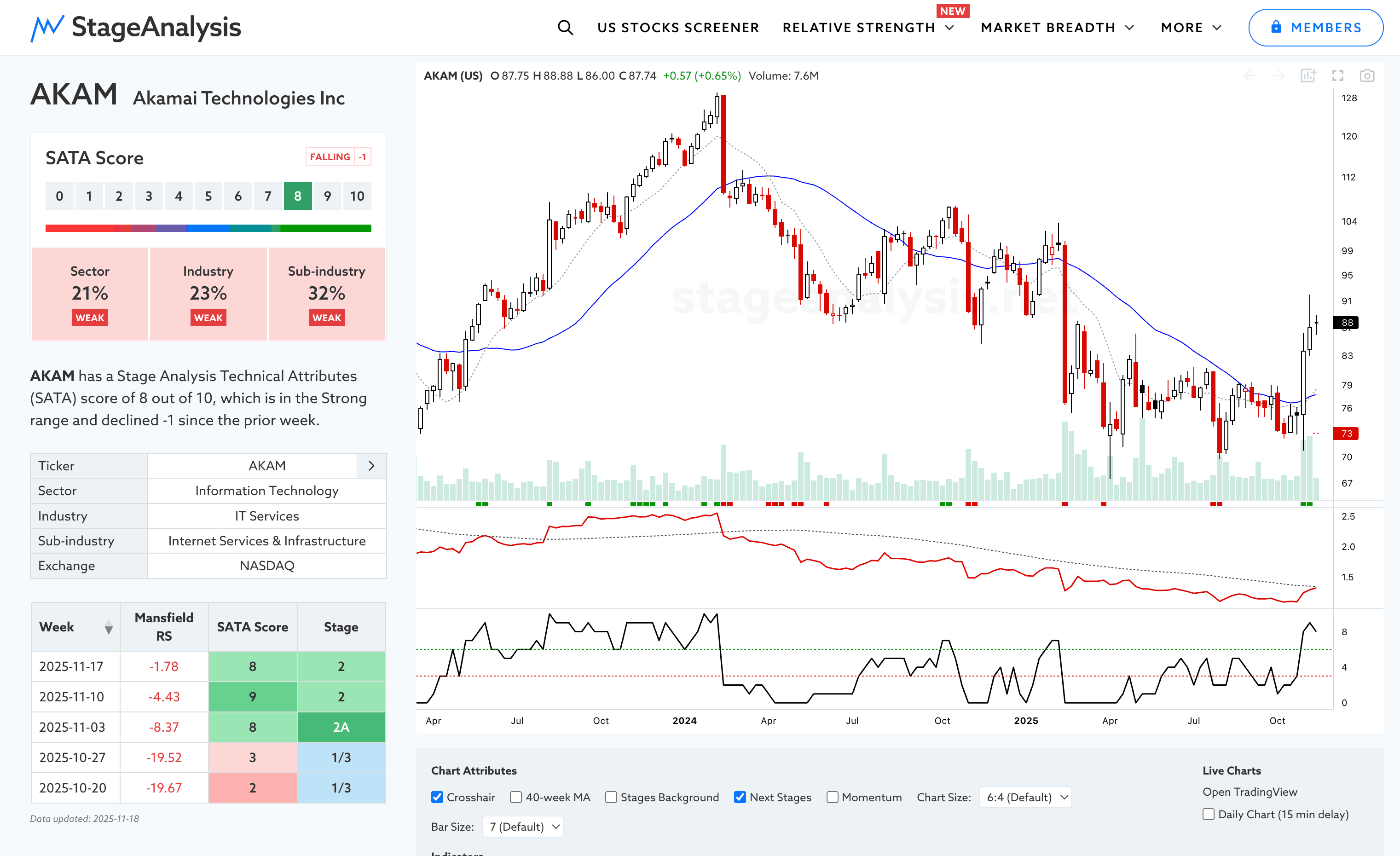
Task: Disable the Crosshair checkbox
Action: click(437, 797)
